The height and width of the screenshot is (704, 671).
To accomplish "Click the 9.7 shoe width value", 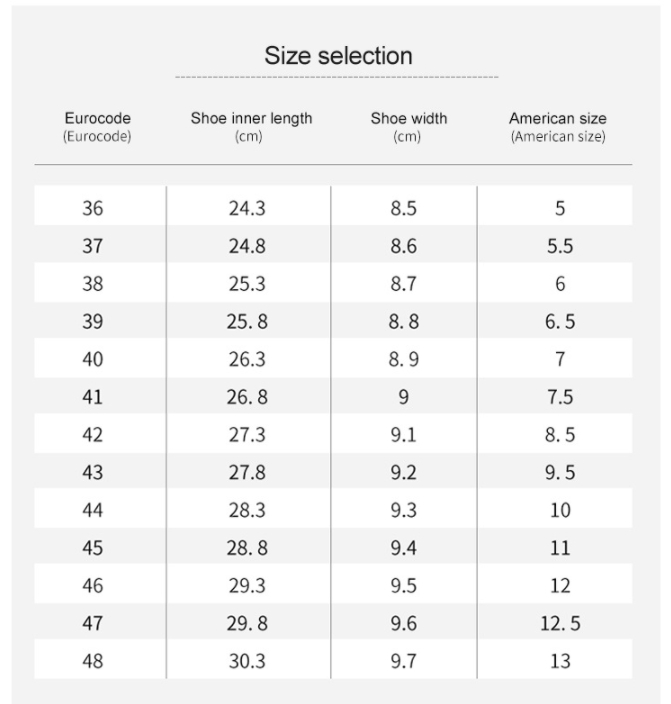I will pos(403,661).
